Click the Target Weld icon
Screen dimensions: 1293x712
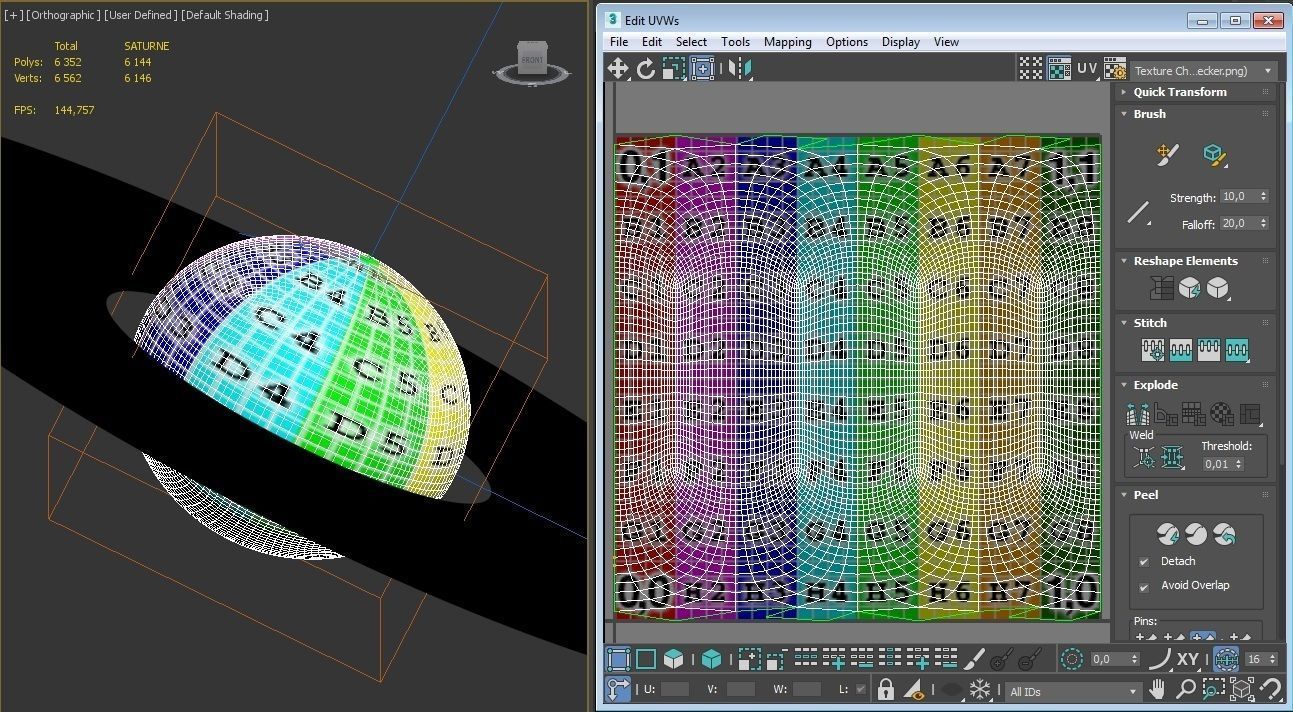(x=1144, y=458)
